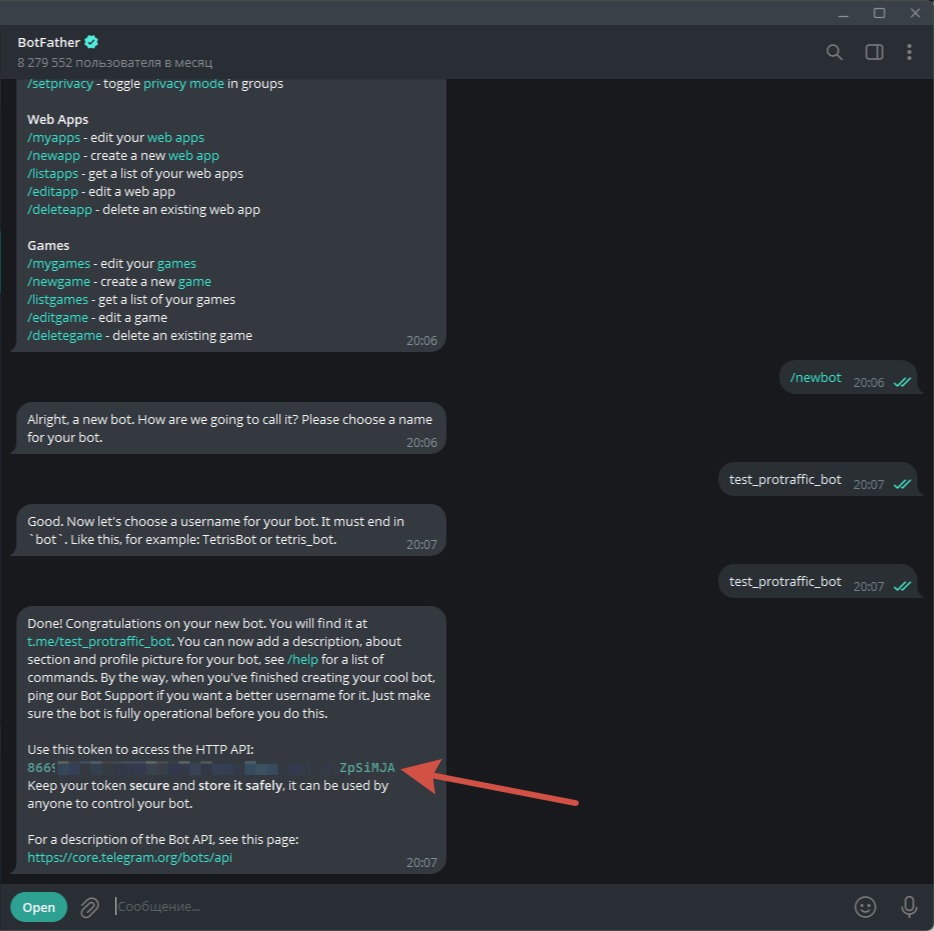Click 'Use this token to access' text
934x931 pixels.
tap(141, 749)
